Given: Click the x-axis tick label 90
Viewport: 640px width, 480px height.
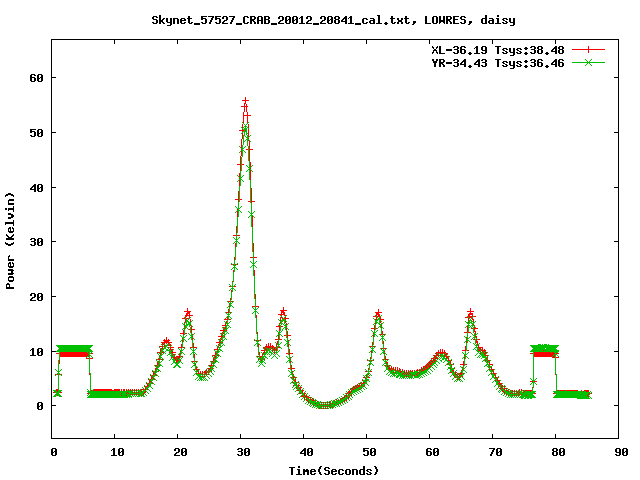Looking at the screenshot, I should (621, 452).
